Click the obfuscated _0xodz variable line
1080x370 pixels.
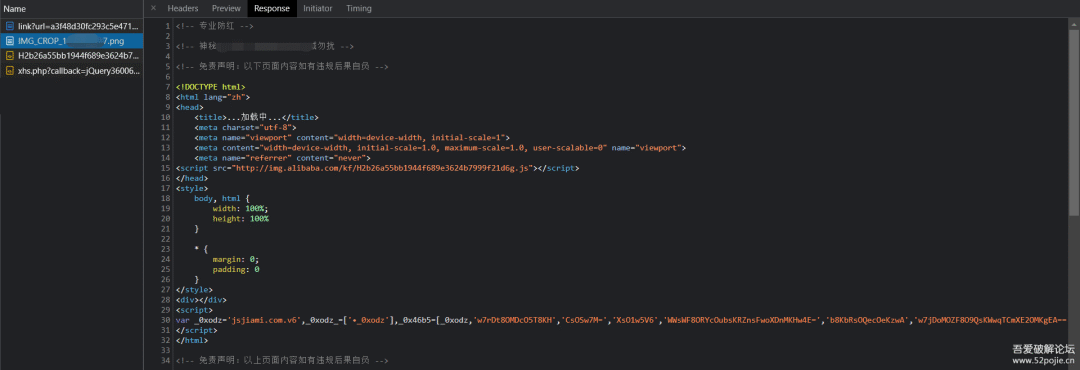[621, 320]
